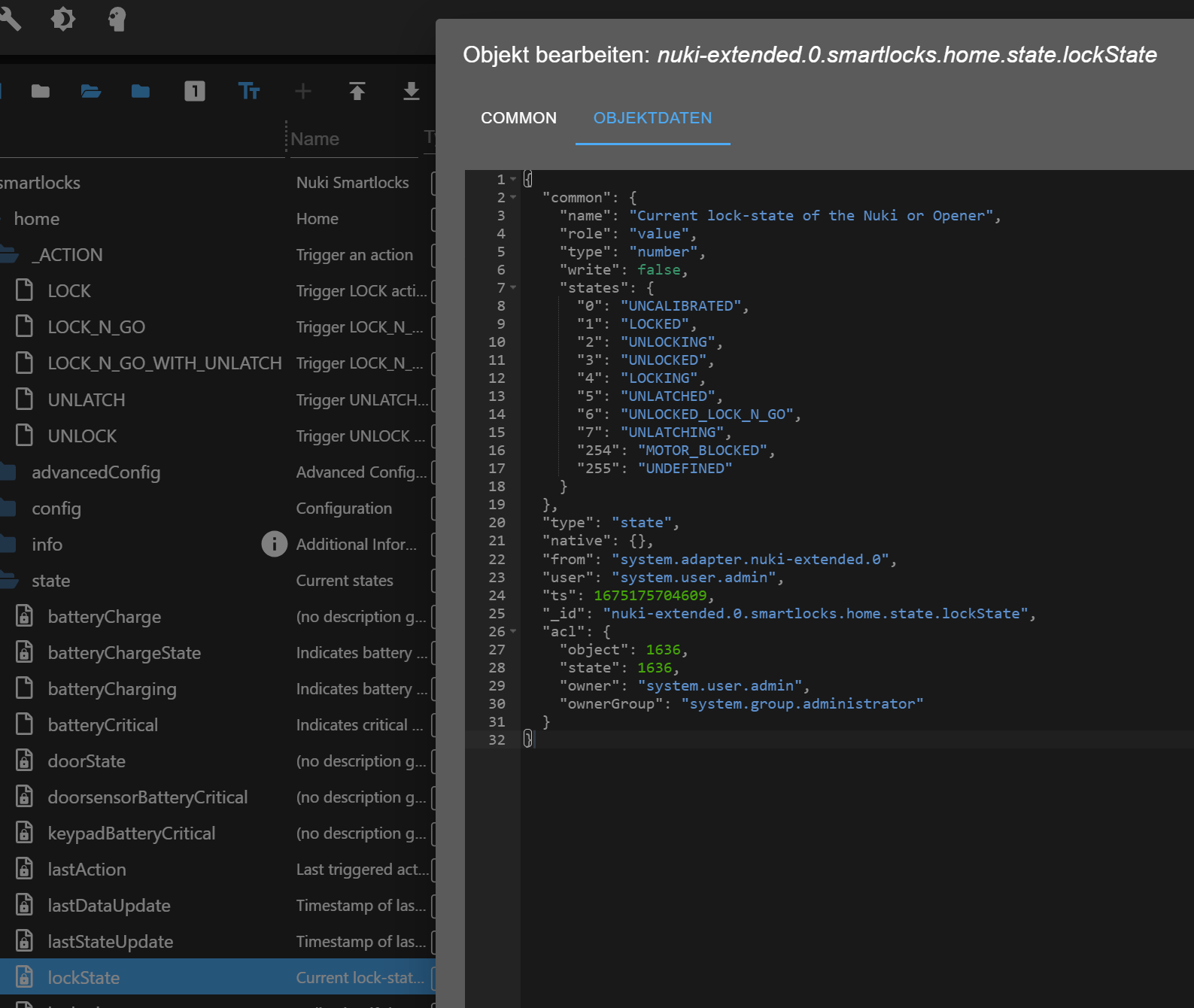Click the false value on line 6
The image size is (1194, 1008).
pos(659,269)
